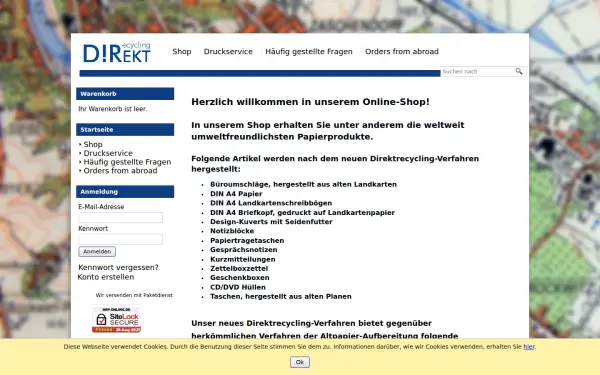The width and height of the screenshot is (600, 375).
Task: Click 'Herzlich willkommen in unserem Online-Shop!' heading
Action: click(x=310, y=102)
